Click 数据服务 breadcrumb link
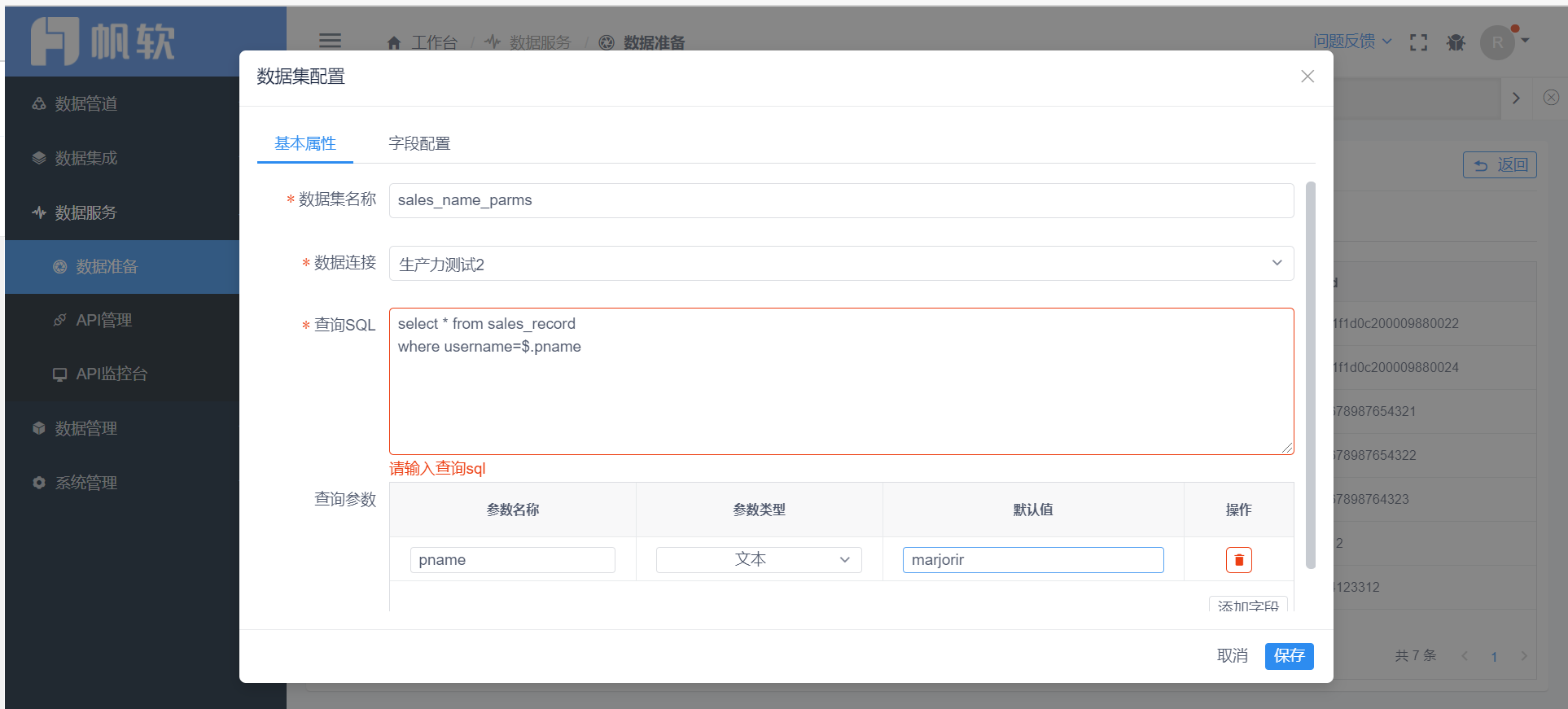Screen dimensions: 1568x709 541,42
